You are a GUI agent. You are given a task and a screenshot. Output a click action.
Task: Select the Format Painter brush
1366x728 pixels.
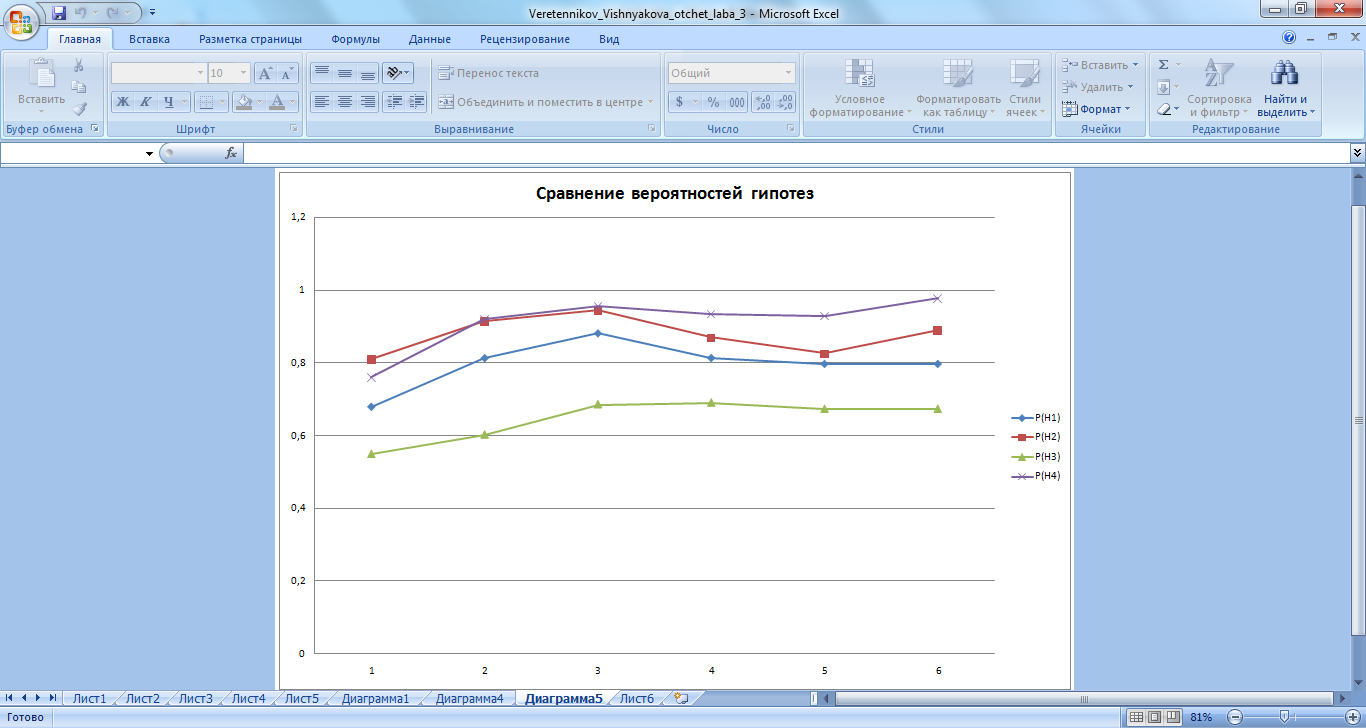(79, 108)
